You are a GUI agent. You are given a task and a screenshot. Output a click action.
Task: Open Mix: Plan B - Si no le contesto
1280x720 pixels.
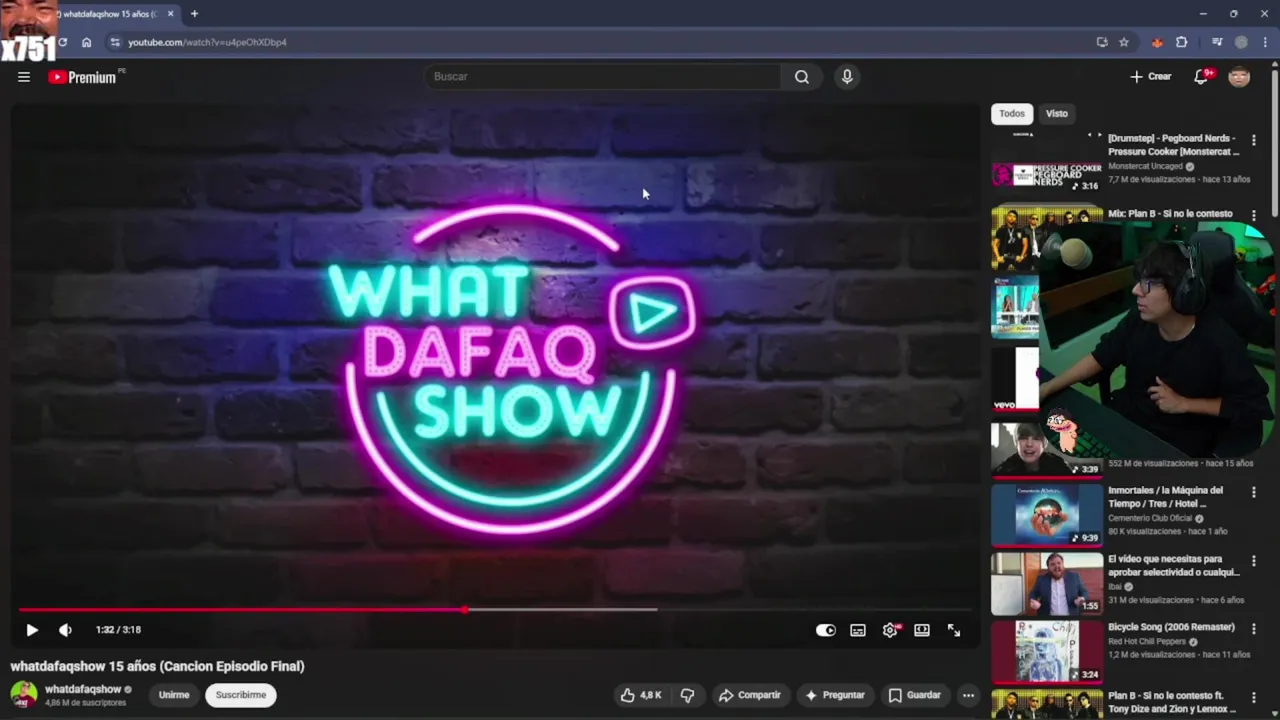(x=1170, y=214)
